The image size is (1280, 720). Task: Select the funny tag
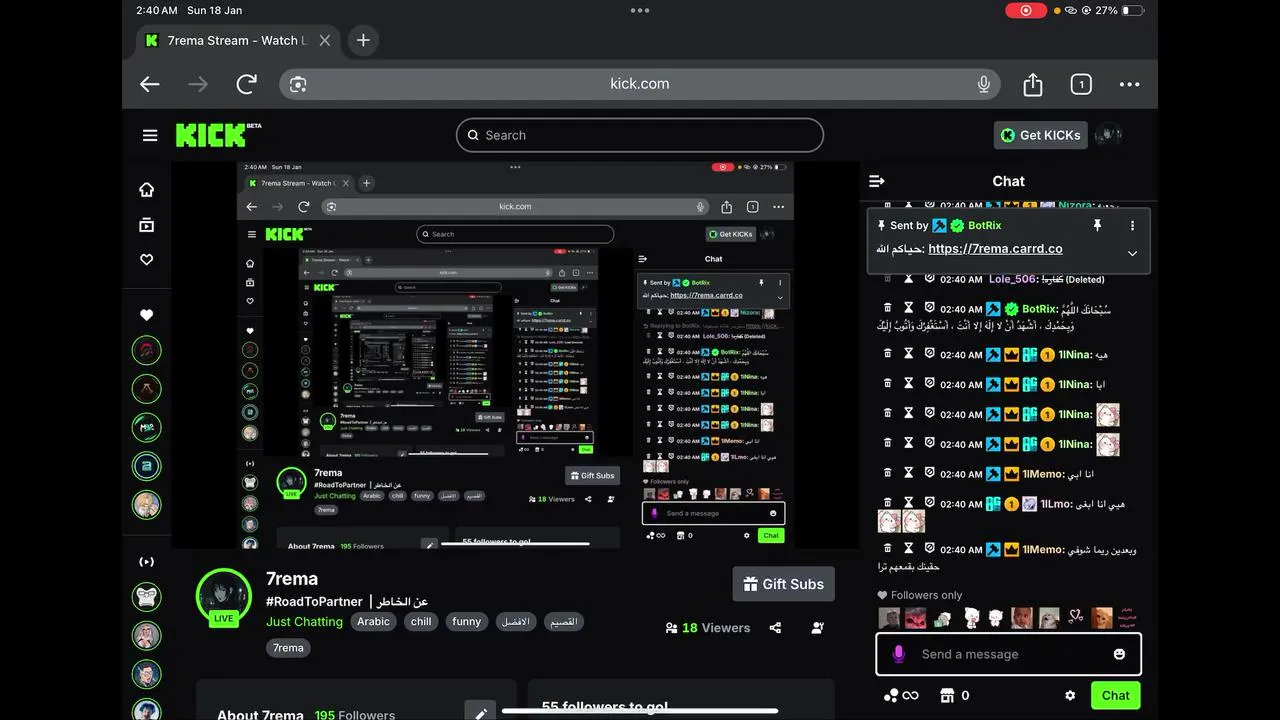tap(466, 621)
